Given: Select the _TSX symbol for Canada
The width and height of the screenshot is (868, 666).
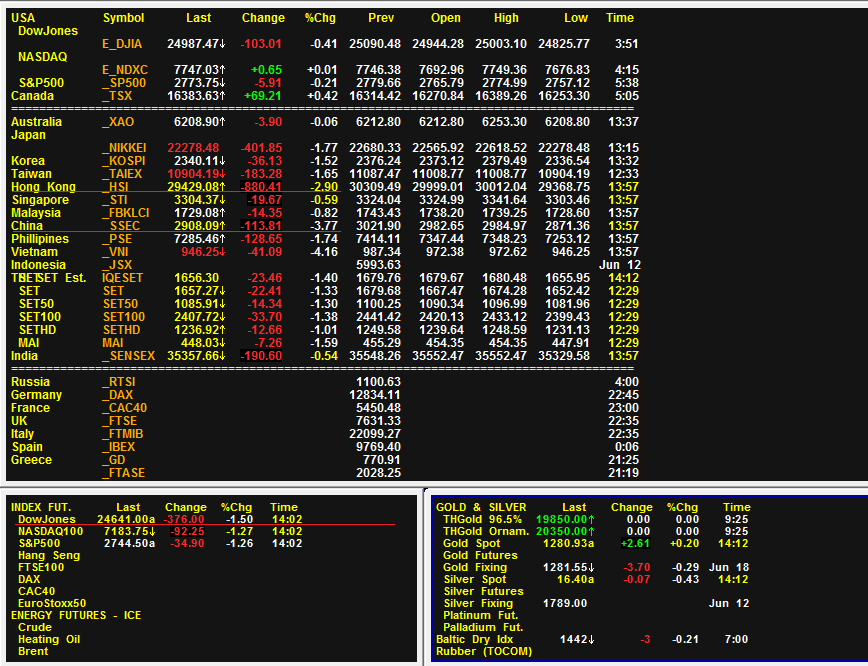Looking at the screenshot, I should [x=117, y=96].
